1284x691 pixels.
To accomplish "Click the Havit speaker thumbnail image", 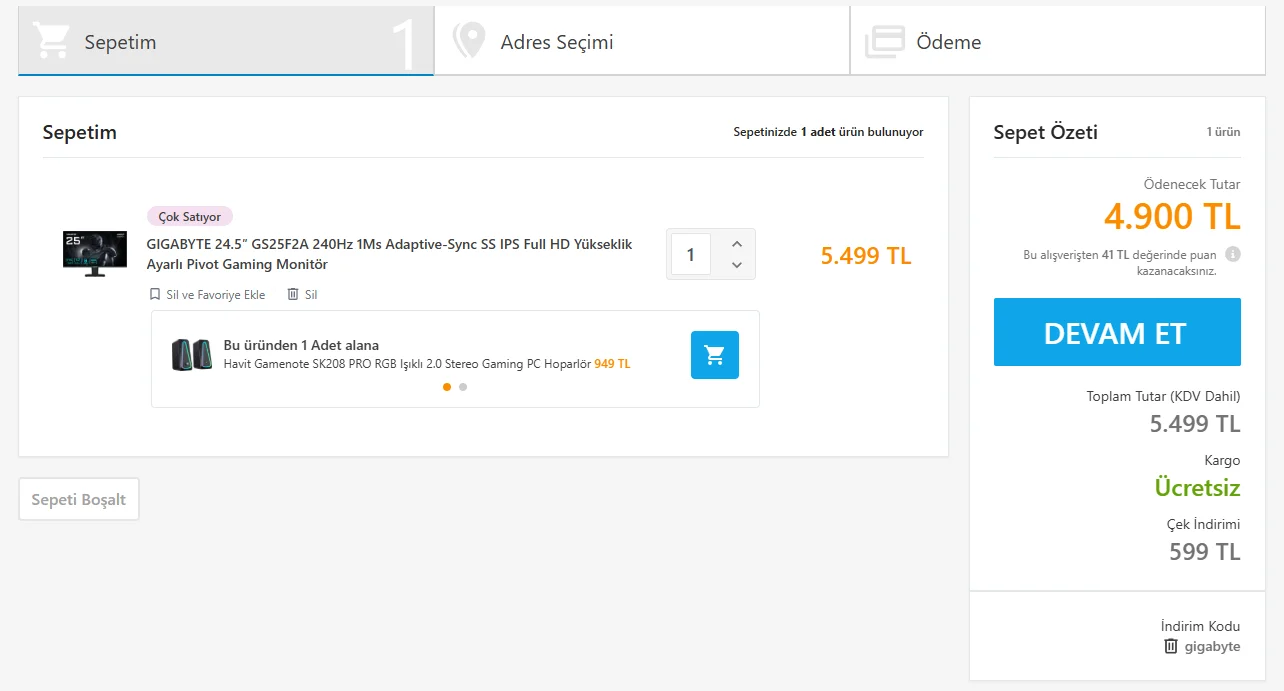I will [192, 355].
